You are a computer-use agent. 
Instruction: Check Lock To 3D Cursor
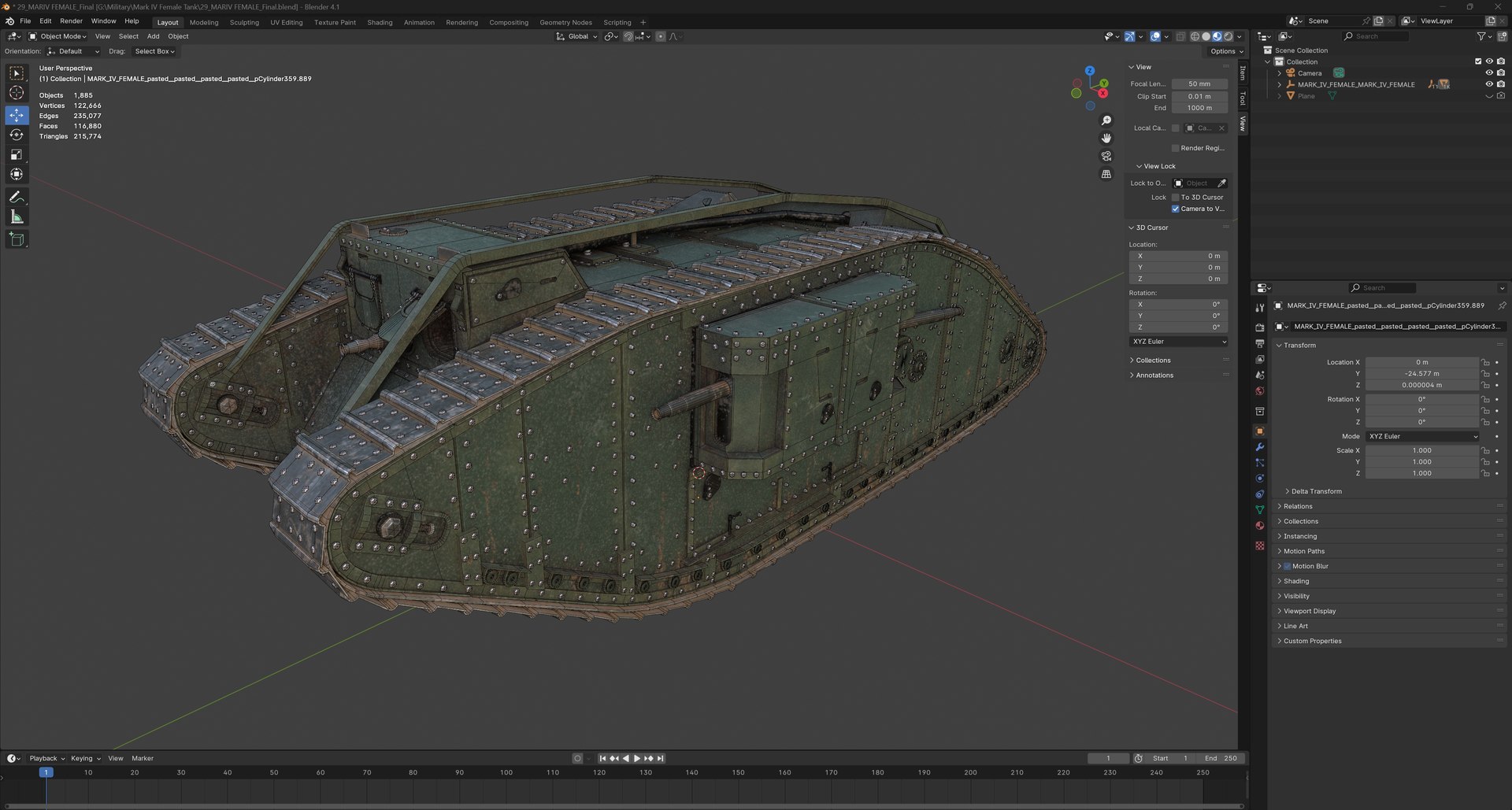pos(1175,198)
